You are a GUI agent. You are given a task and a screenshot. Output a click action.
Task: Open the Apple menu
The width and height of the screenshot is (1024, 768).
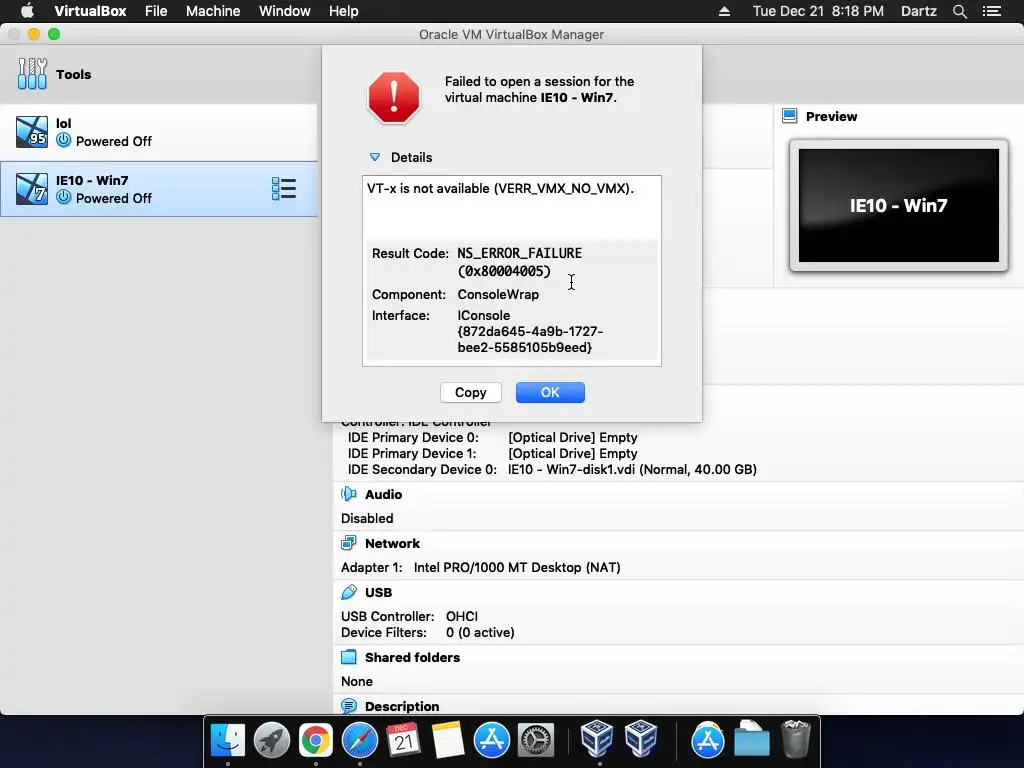pyautogui.click(x=27, y=11)
